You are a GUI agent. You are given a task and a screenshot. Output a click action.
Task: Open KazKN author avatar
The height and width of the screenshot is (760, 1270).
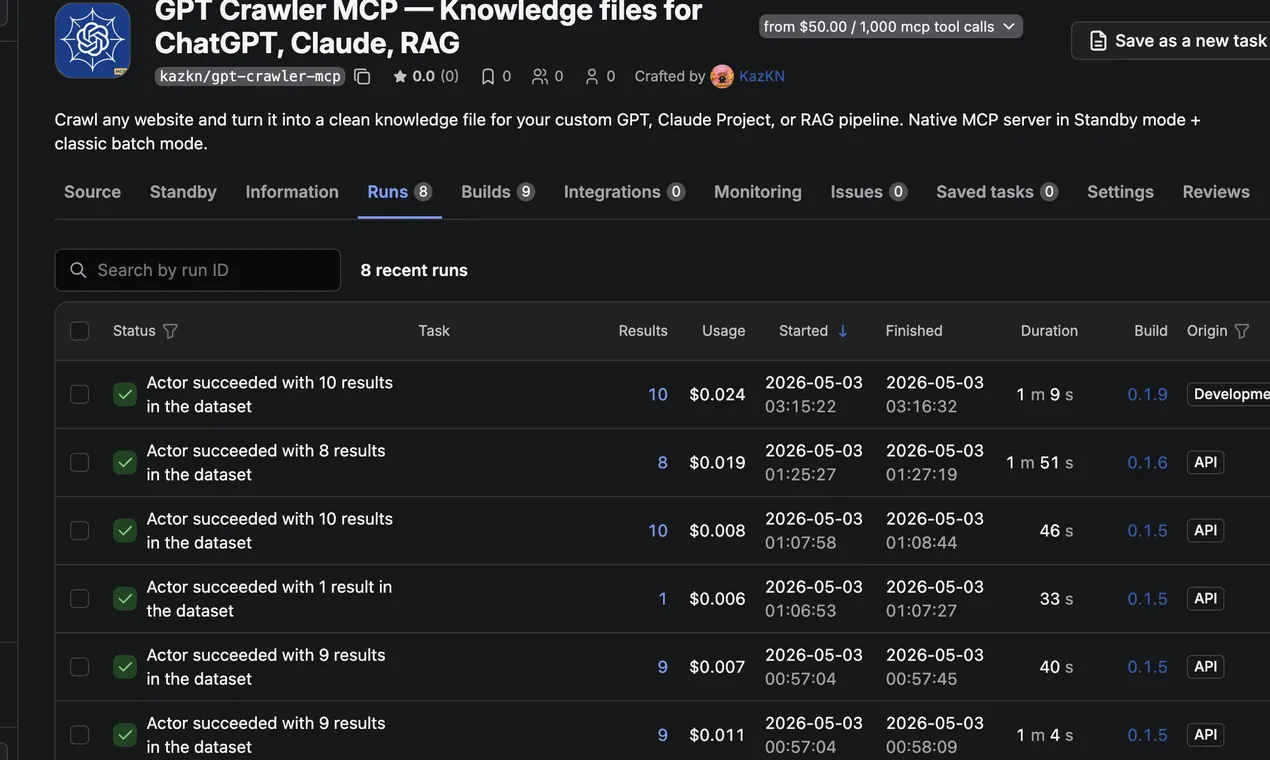coord(722,76)
